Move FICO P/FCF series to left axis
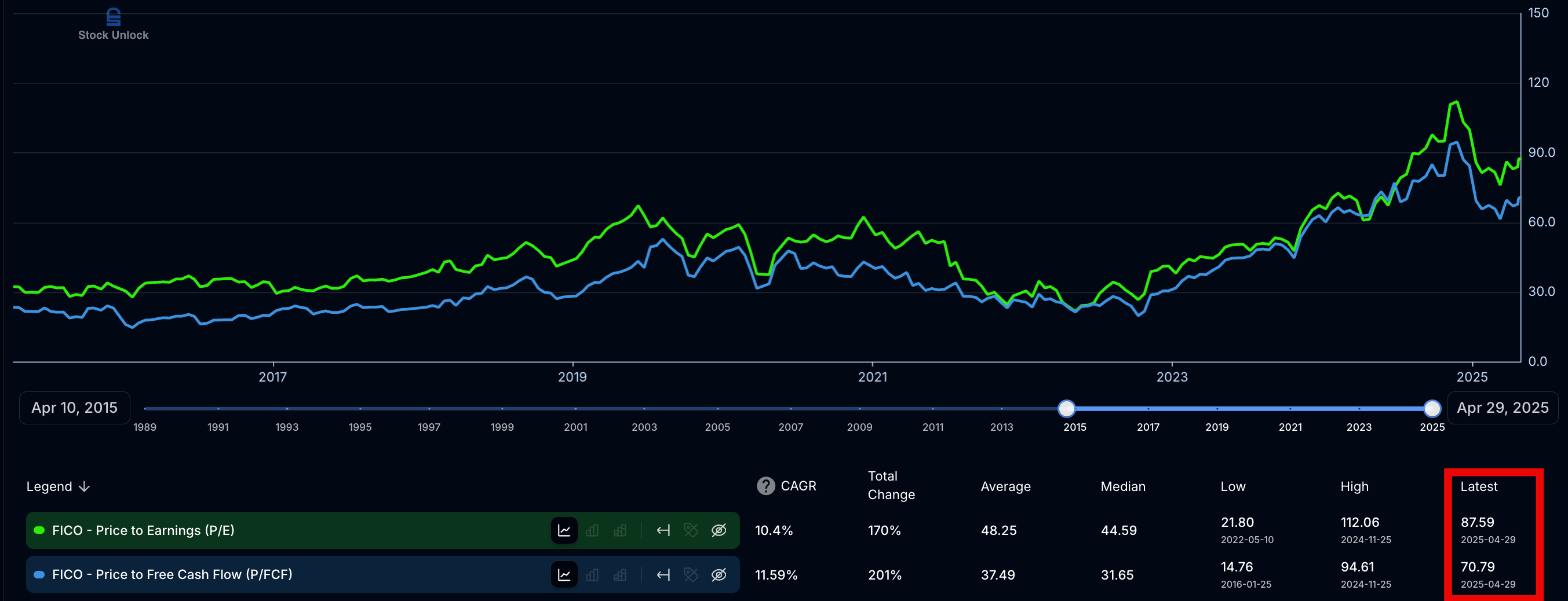 tap(663, 575)
